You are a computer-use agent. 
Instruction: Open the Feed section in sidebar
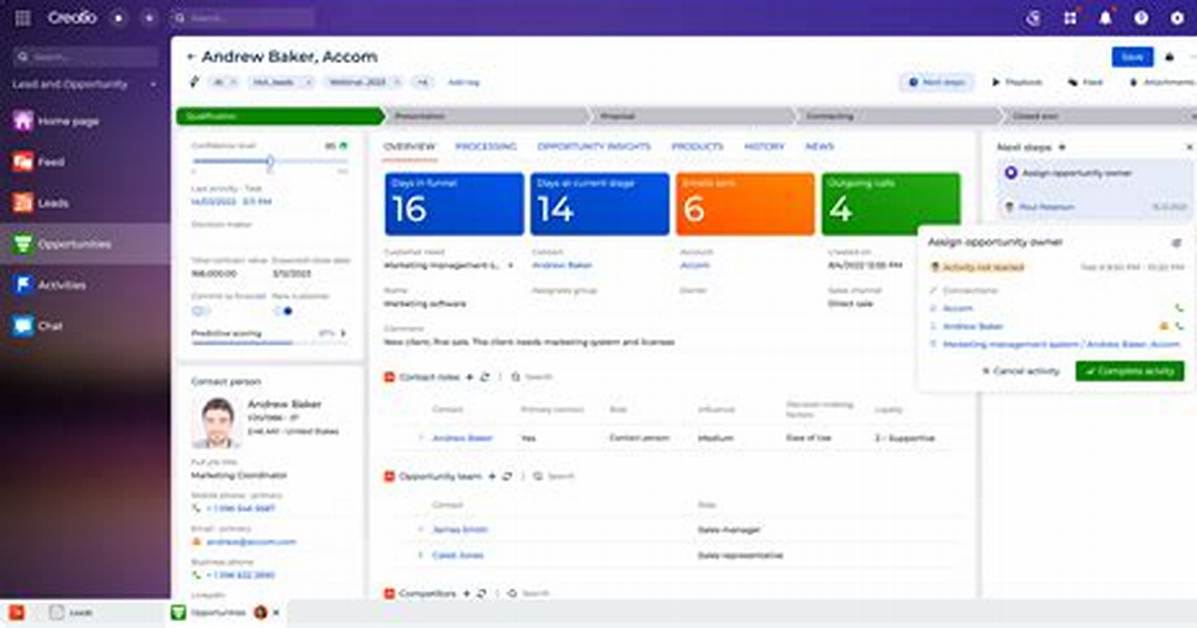click(39, 162)
